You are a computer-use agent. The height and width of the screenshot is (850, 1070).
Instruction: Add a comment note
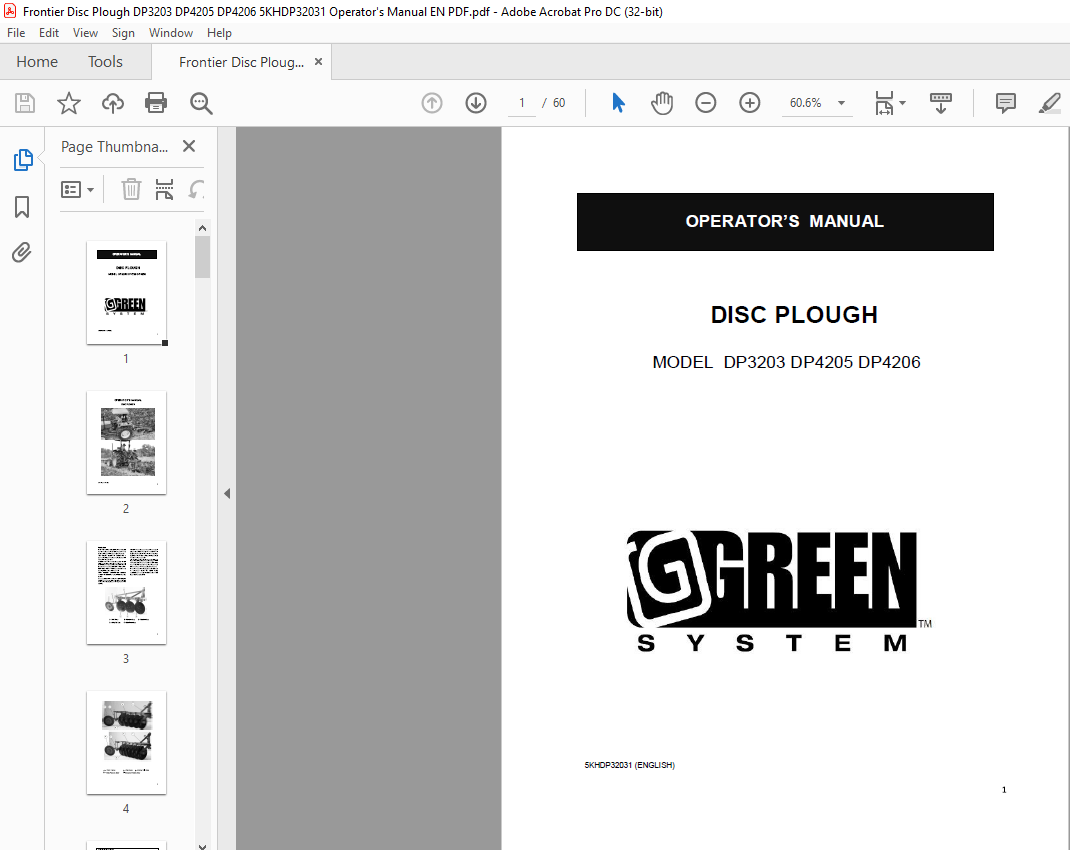1005,103
